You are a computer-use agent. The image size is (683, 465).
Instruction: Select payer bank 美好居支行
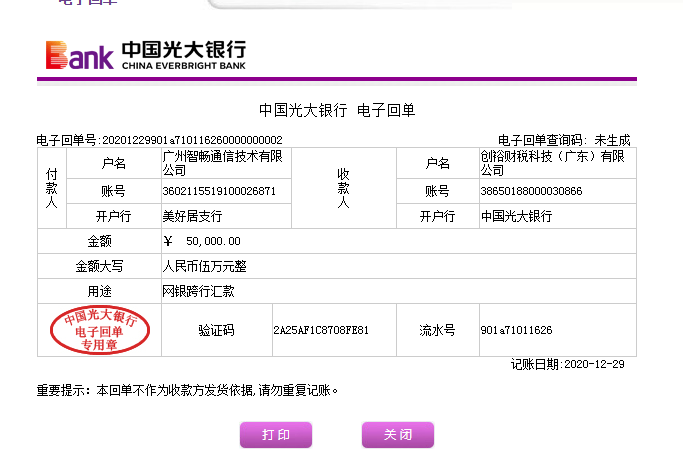click(192, 216)
